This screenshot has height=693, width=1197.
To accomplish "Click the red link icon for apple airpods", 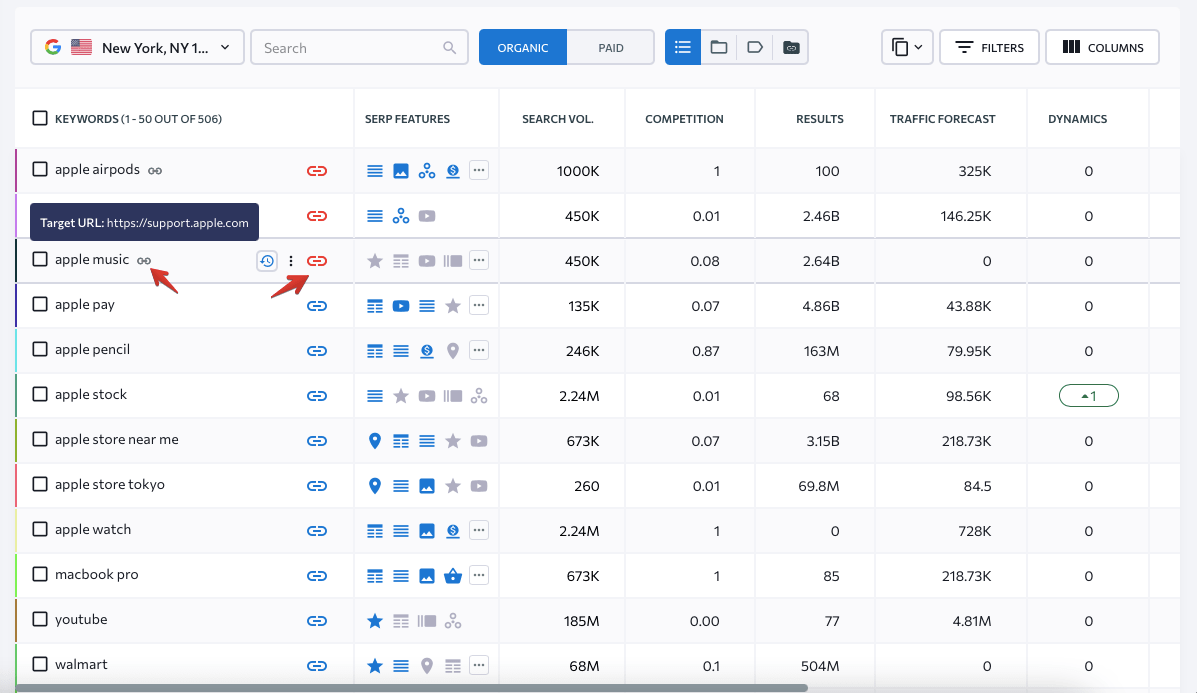I will pos(317,171).
